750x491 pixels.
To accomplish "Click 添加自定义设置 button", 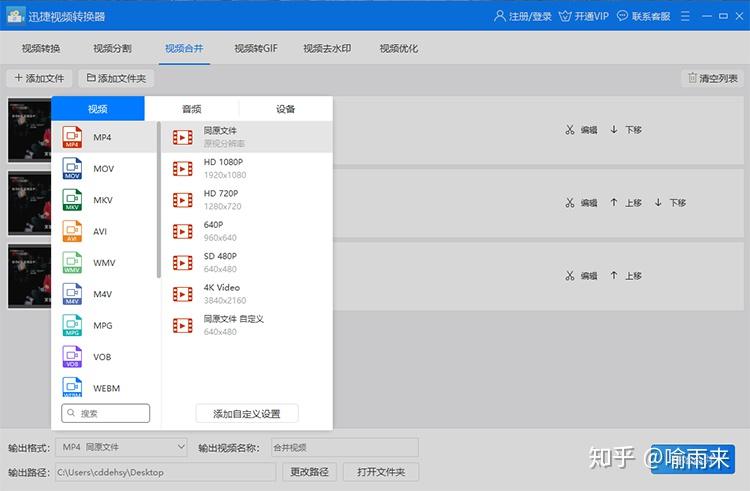I will click(x=247, y=414).
